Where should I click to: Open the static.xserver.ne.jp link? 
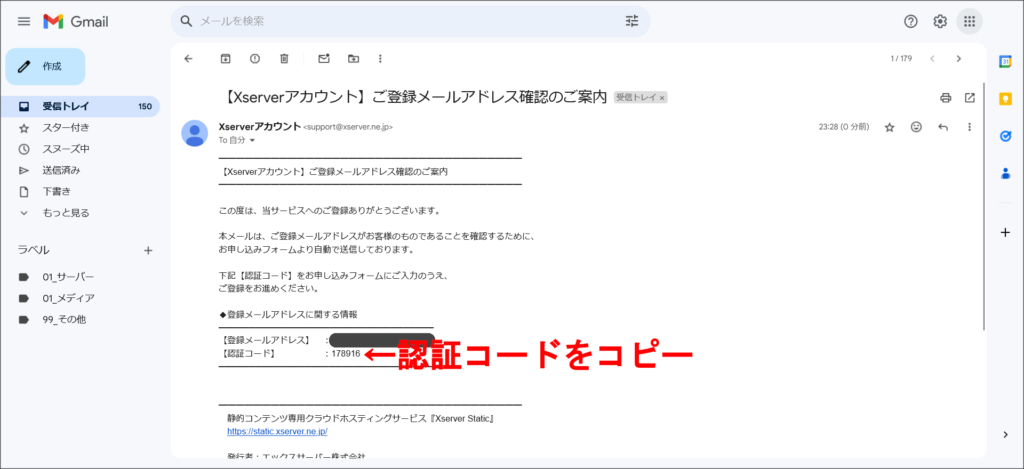(278, 432)
